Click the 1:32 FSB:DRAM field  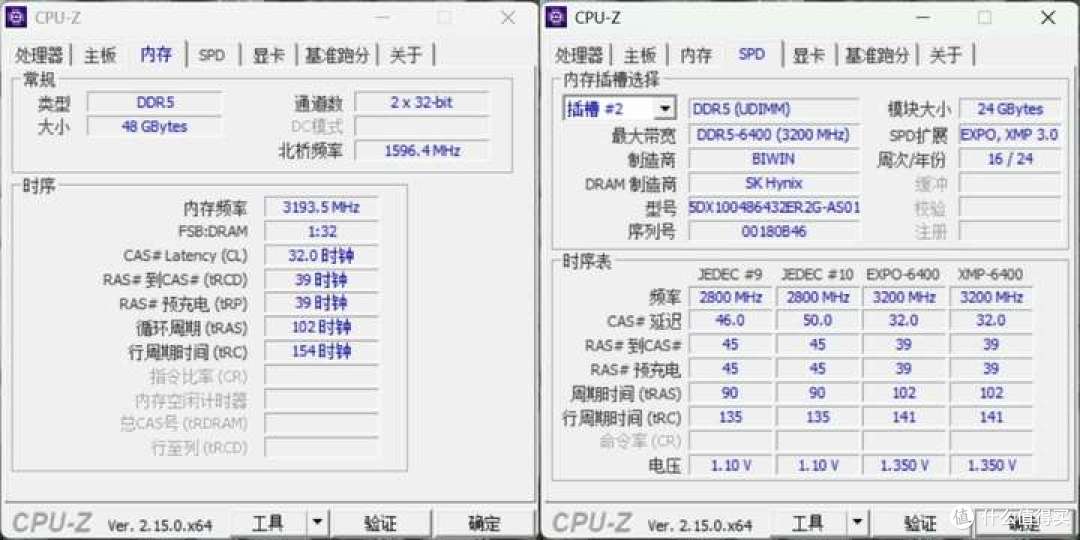(321, 231)
